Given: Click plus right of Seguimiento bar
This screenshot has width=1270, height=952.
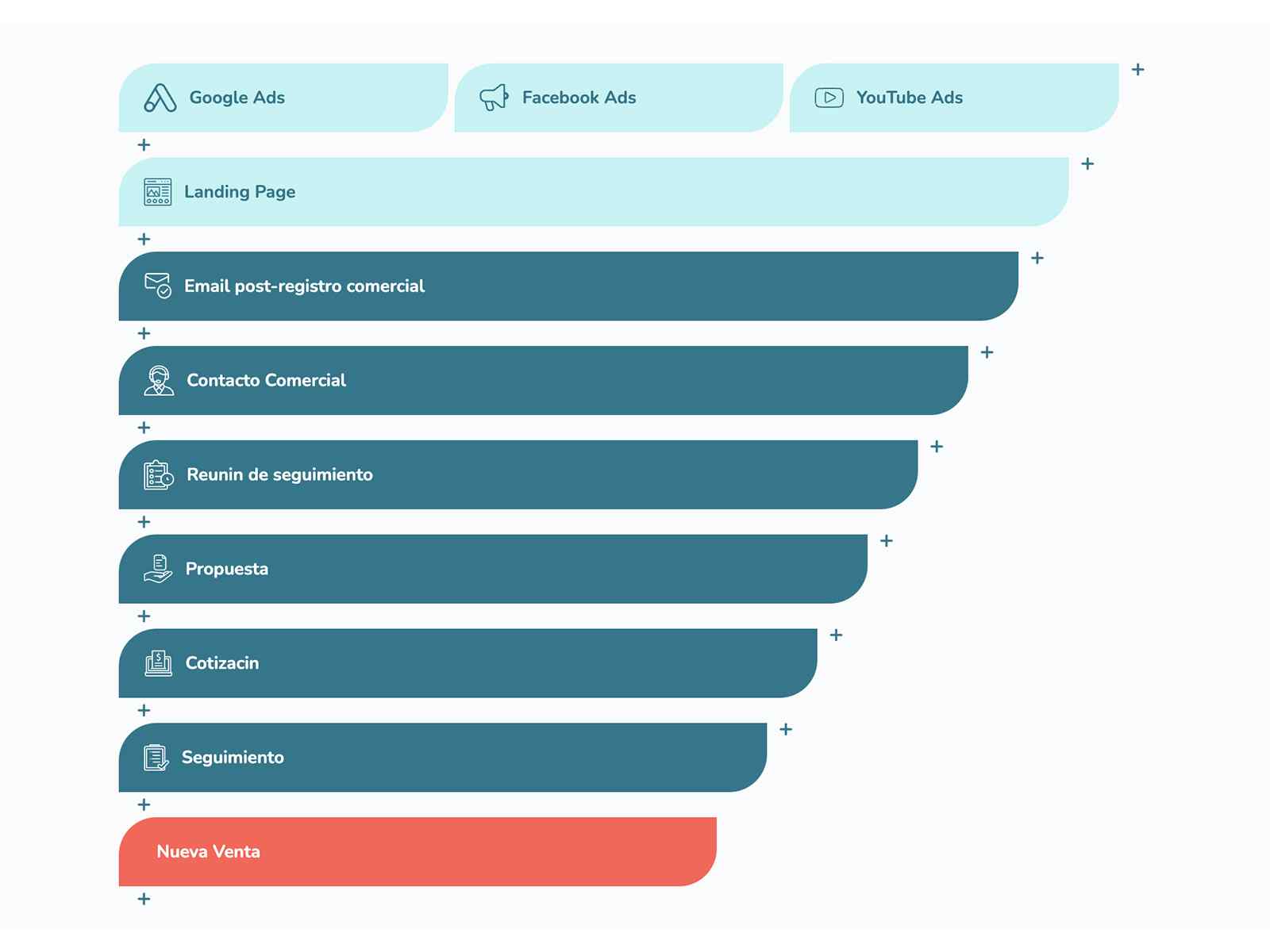Looking at the screenshot, I should [x=786, y=730].
